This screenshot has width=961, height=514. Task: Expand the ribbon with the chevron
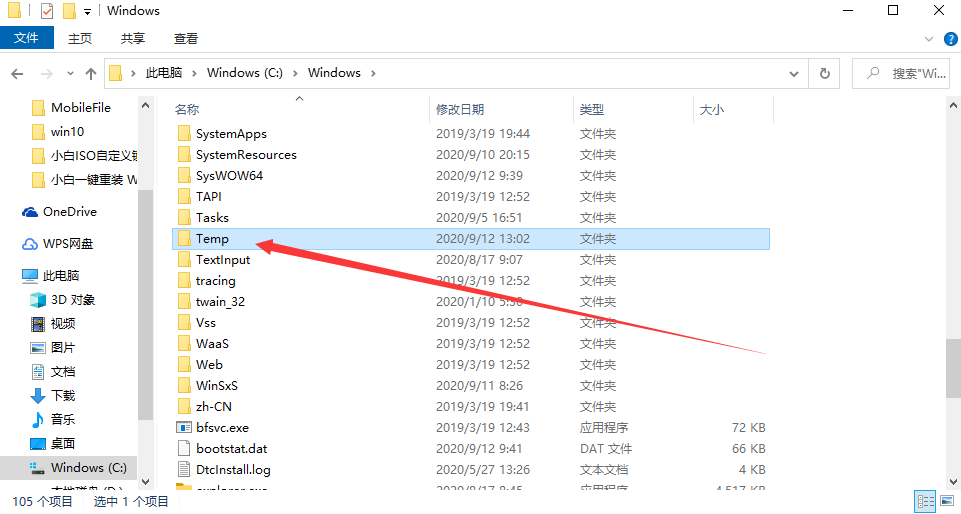click(x=930, y=38)
